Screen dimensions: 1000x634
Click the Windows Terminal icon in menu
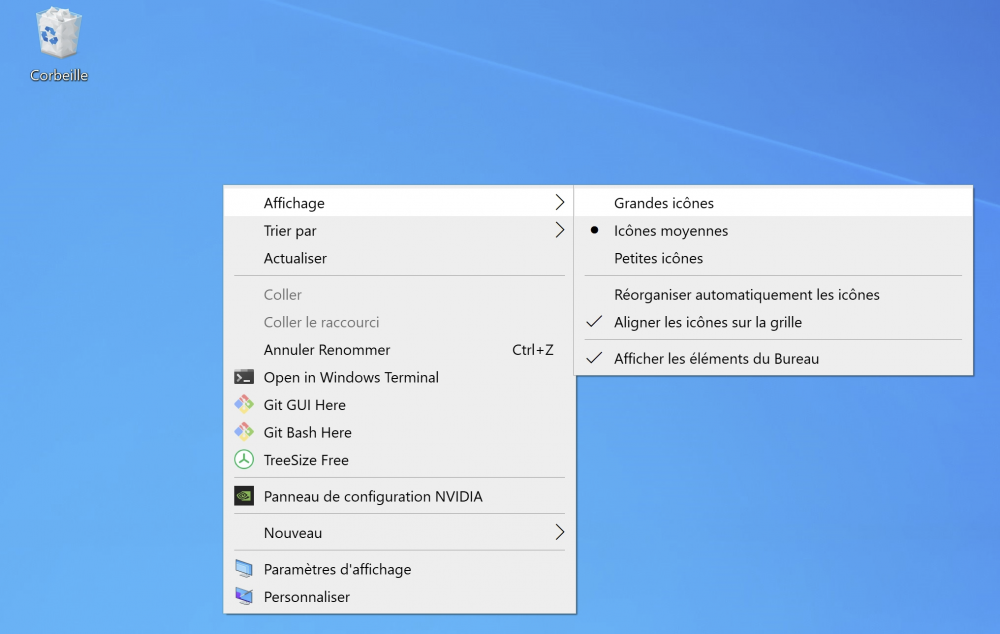244,377
